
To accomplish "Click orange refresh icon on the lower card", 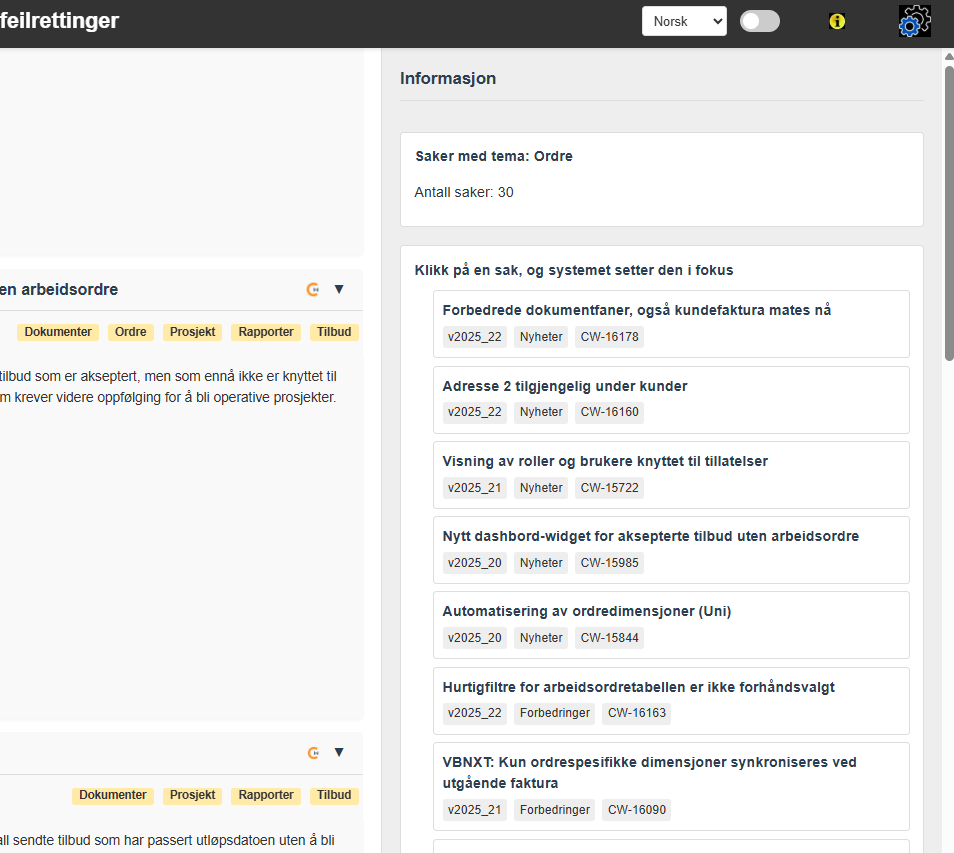I will click(313, 753).
